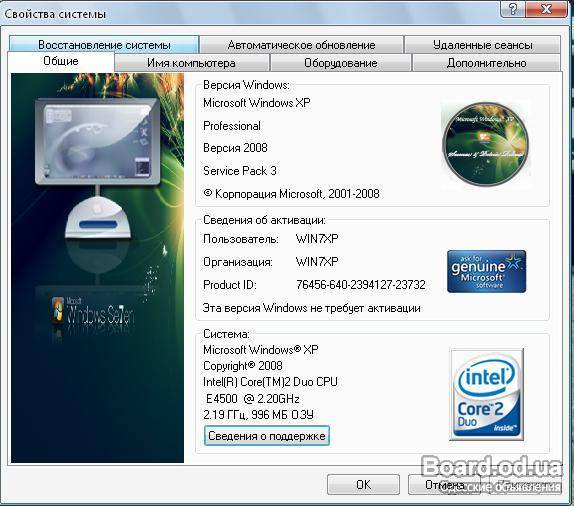The width and height of the screenshot is (574, 506).
Task: Switch to the Восстановление системы tab
Action: 104,45
